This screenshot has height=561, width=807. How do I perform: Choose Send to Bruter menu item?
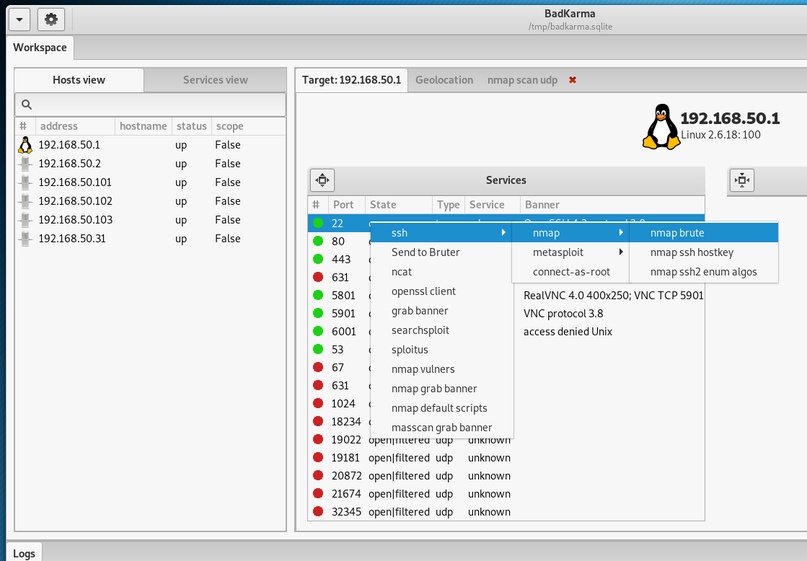tap(425, 252)
